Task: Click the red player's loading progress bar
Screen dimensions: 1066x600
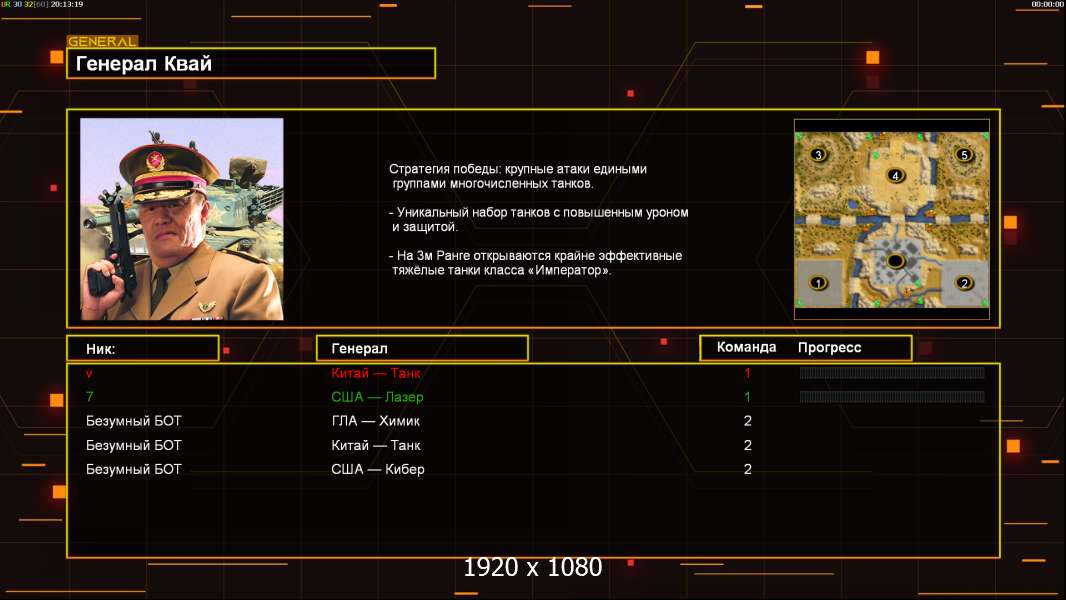Action: tap(892, 372)
